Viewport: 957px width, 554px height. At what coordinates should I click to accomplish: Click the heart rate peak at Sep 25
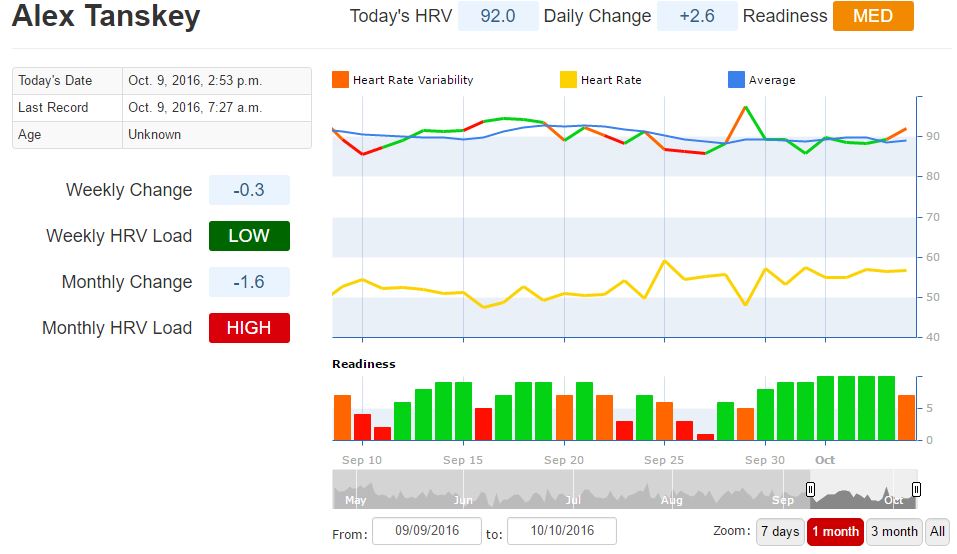point(665,261)
